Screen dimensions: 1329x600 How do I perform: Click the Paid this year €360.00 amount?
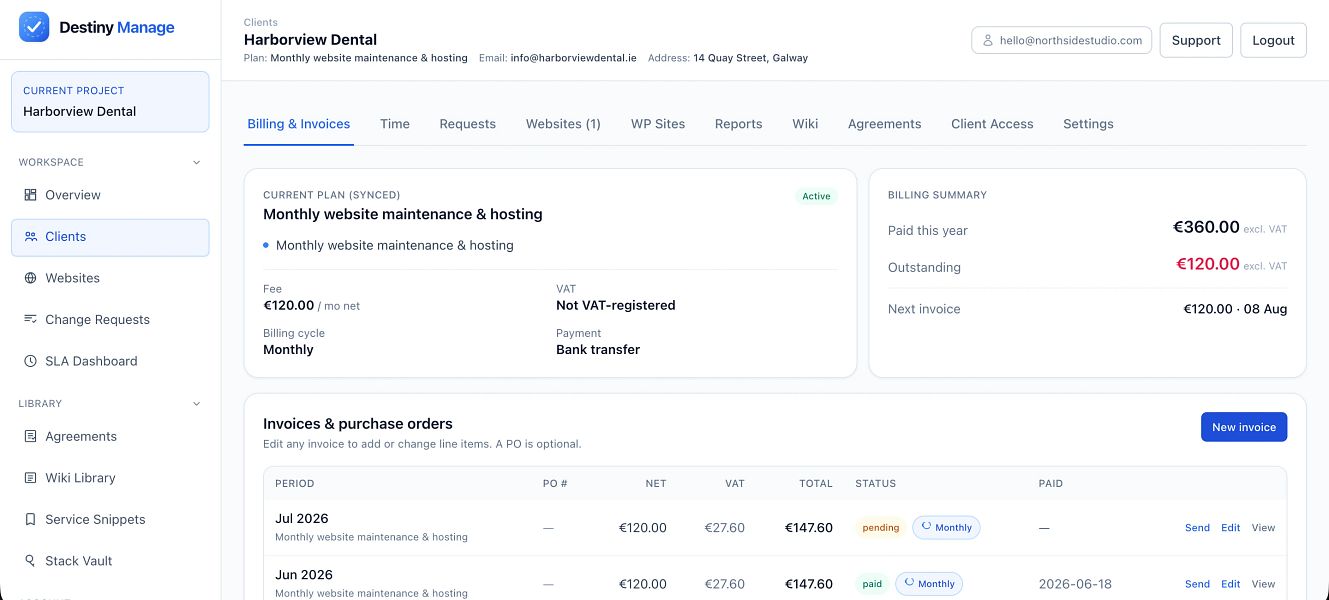[x=1206, y=227]
